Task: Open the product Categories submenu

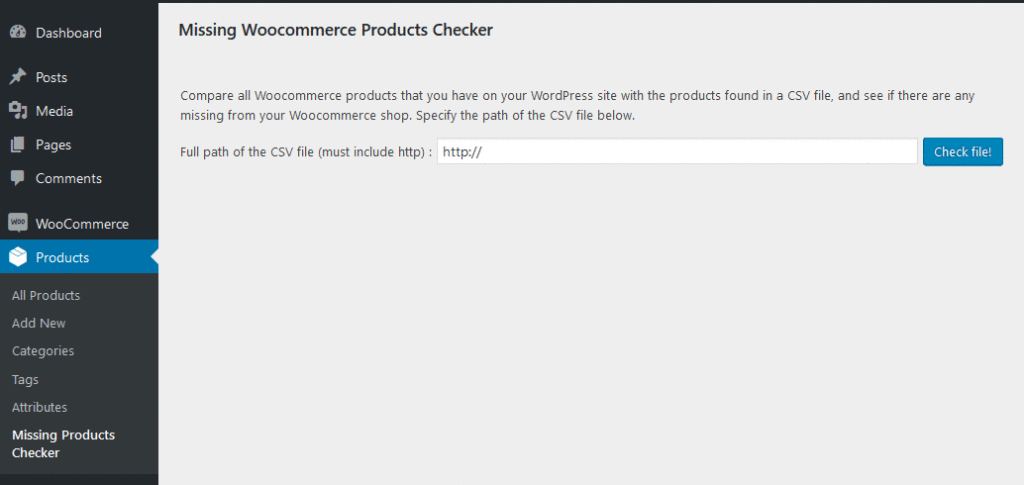Action: click(x=43, y=351)
